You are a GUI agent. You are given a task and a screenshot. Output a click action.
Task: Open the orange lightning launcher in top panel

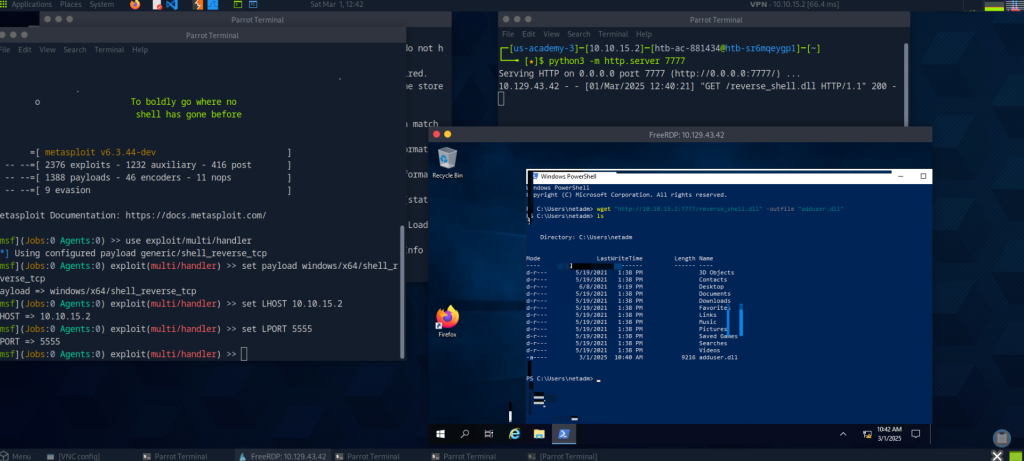199,5
